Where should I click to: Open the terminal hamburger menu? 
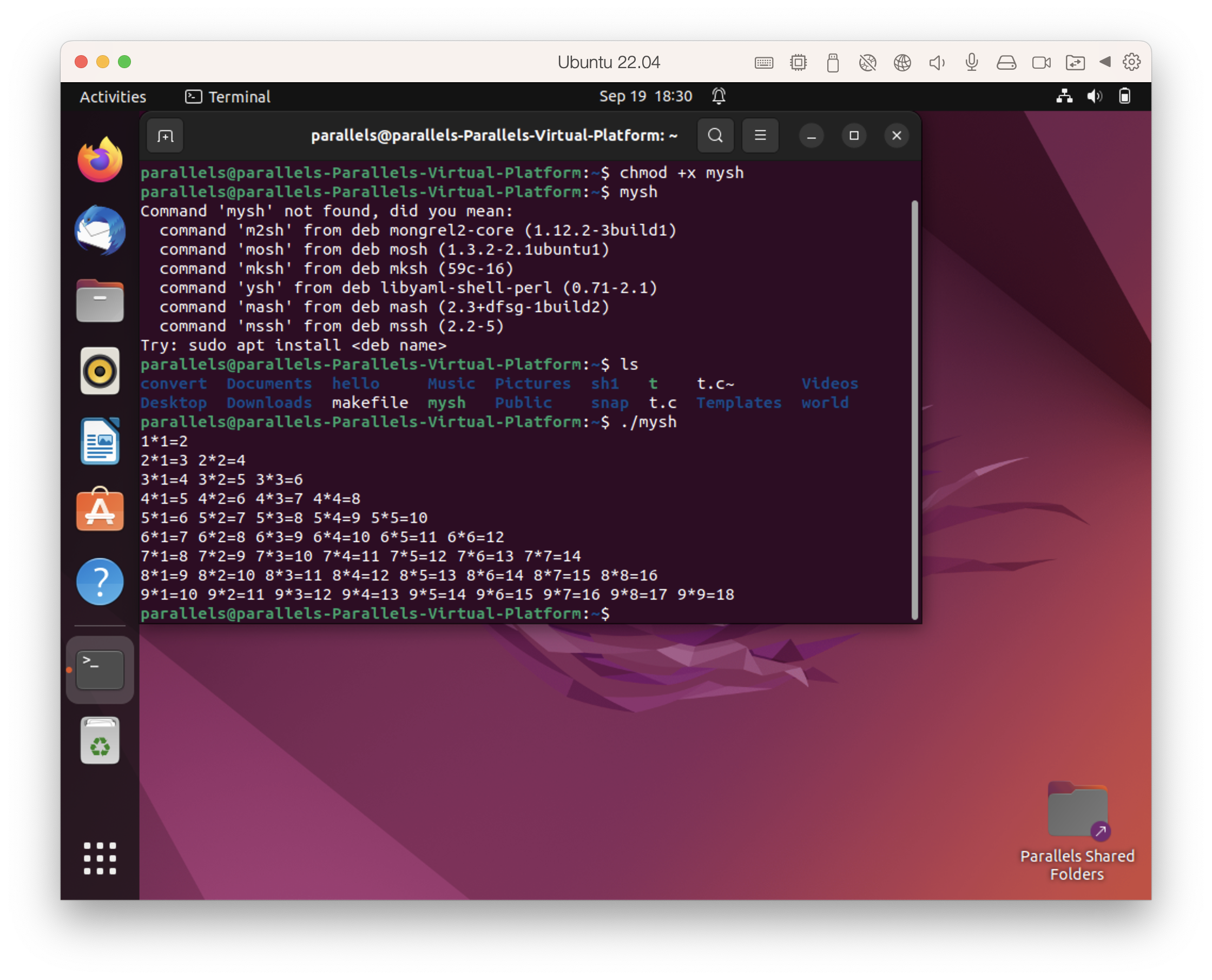coord(760,136)
